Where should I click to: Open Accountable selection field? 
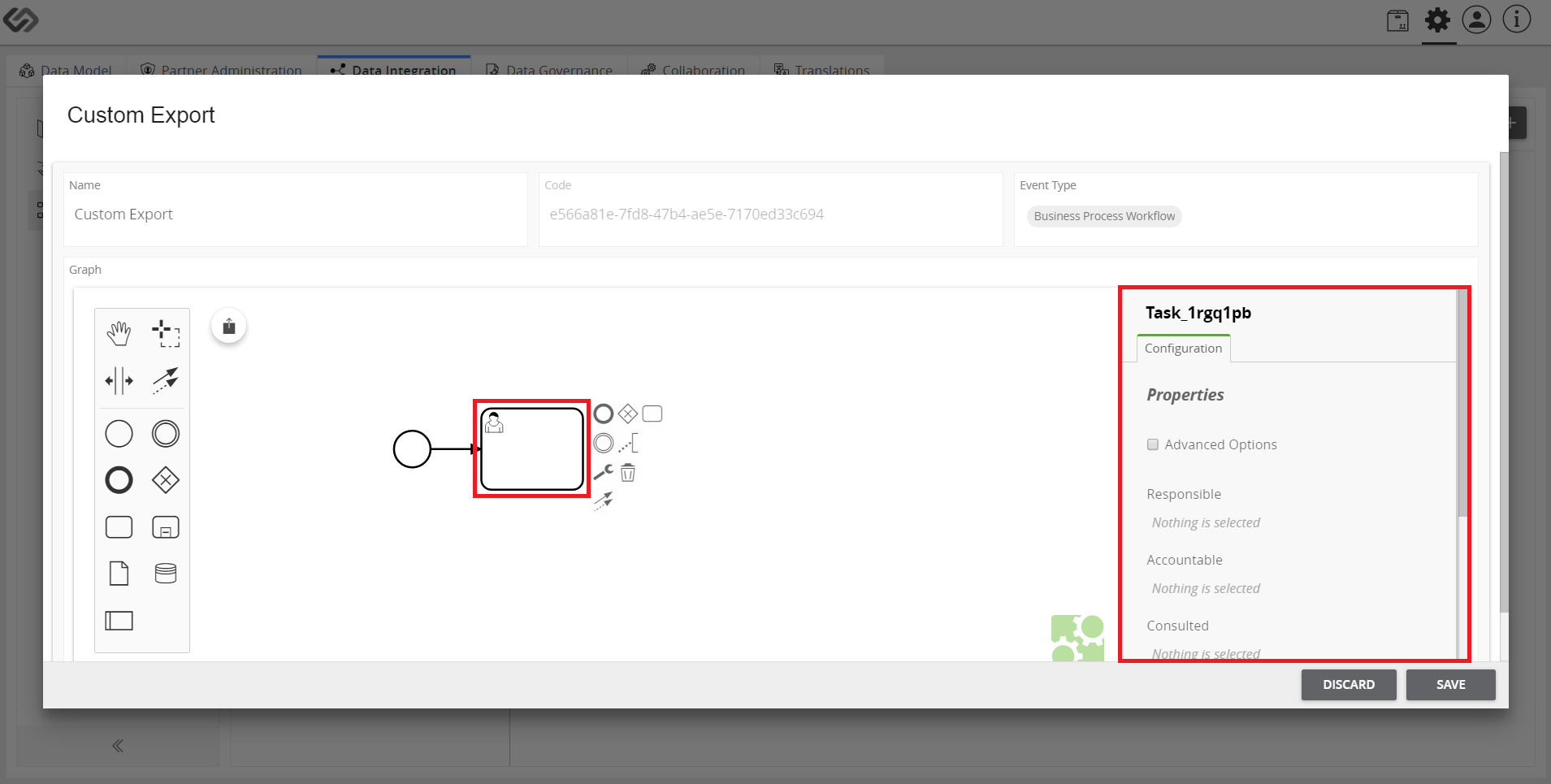click(x=1206, y=588)
